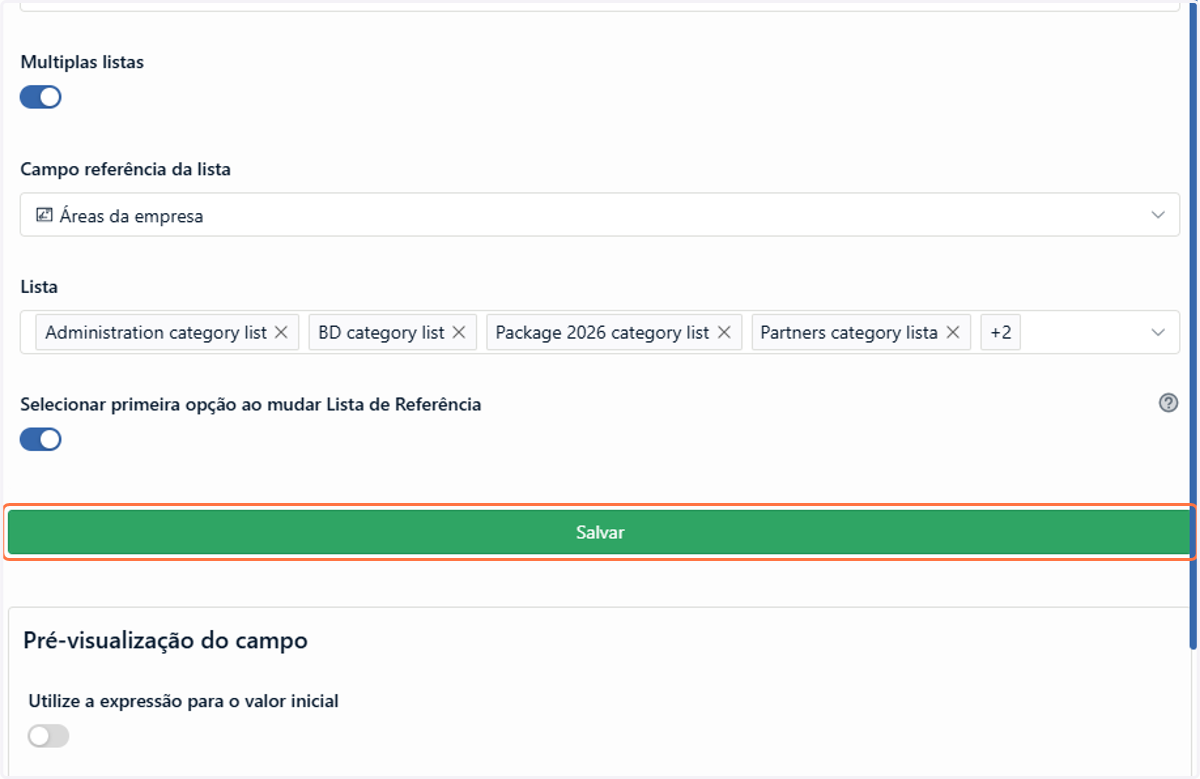
Task: Remove Partners category lista tag
Action: [952, 332]
